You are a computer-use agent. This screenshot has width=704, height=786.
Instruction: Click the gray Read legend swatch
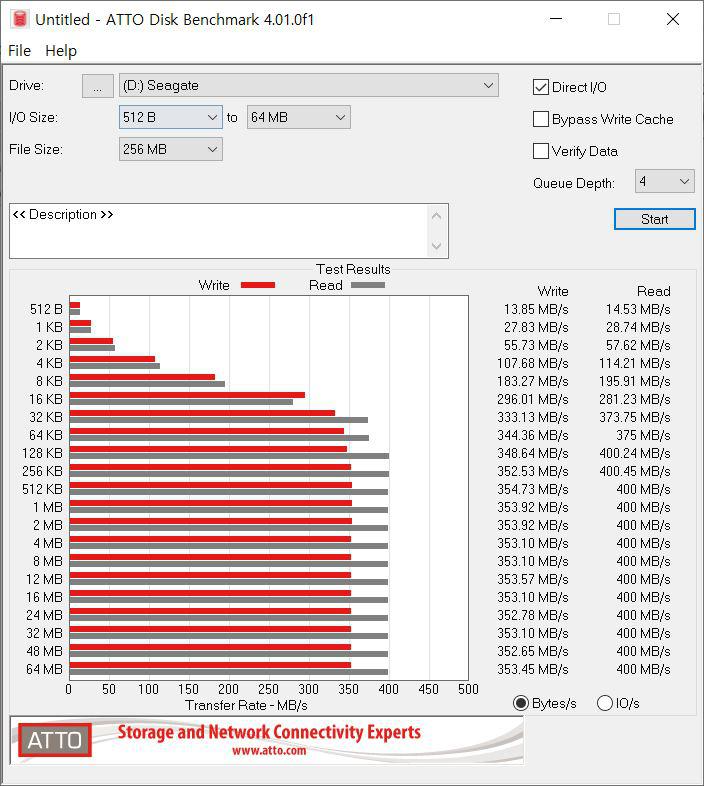[x=368, y=285]
